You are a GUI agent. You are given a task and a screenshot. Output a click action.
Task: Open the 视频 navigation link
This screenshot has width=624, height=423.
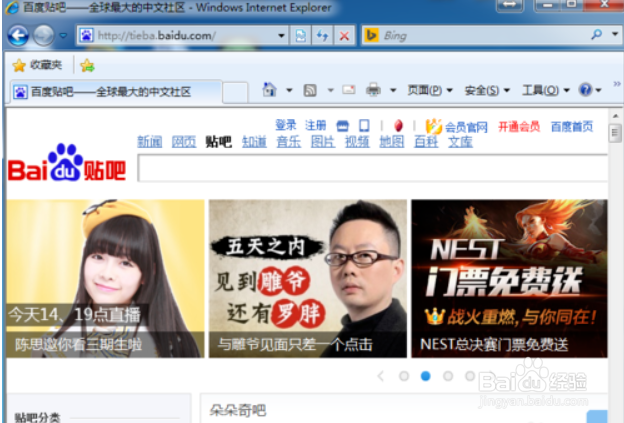click(357, 142)
